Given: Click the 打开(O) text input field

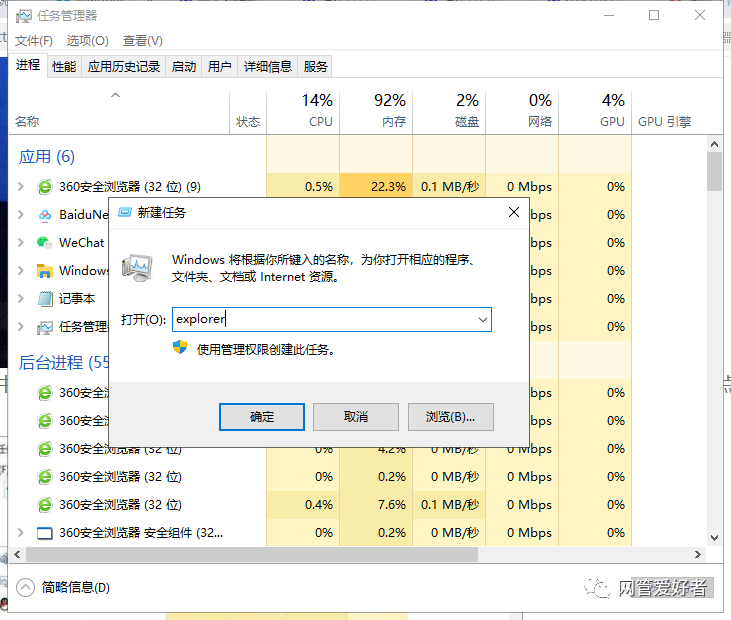Looking at the screenshot, I should pos(332,320).
